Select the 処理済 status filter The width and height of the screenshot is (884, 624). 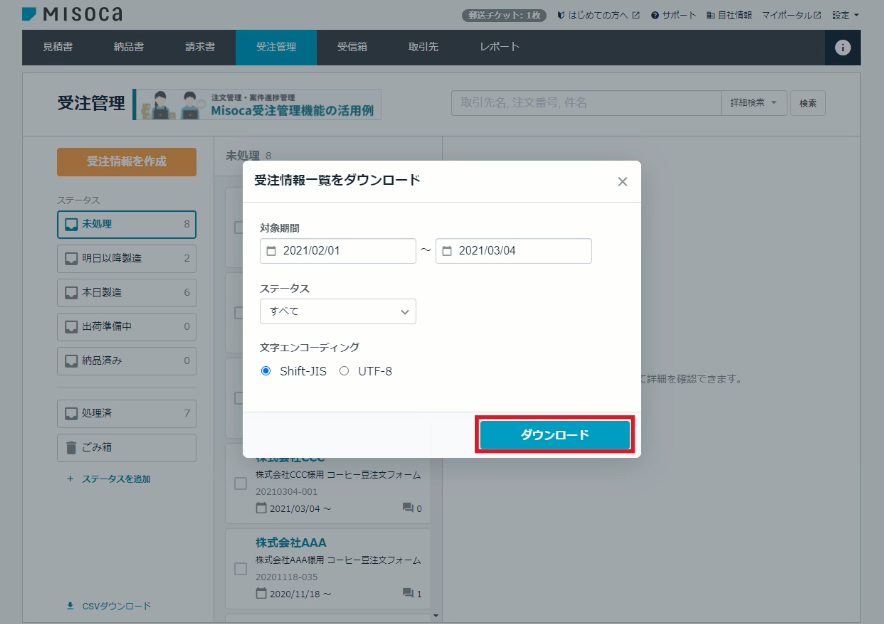tap(127, 413)
